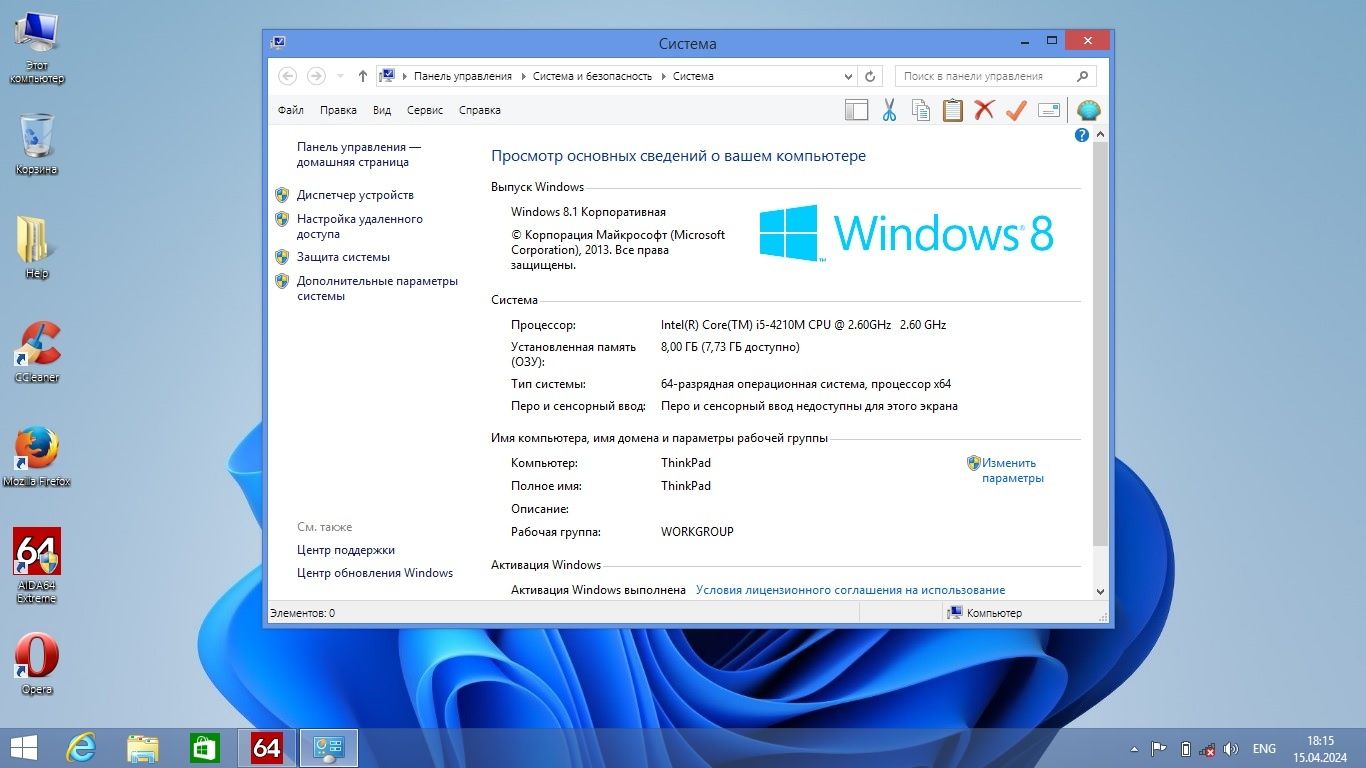This screenshot has width=1366, height=768.
Task: Open File Explorer from taskbar
Action: pyautogui.click(x=143, y=748)
